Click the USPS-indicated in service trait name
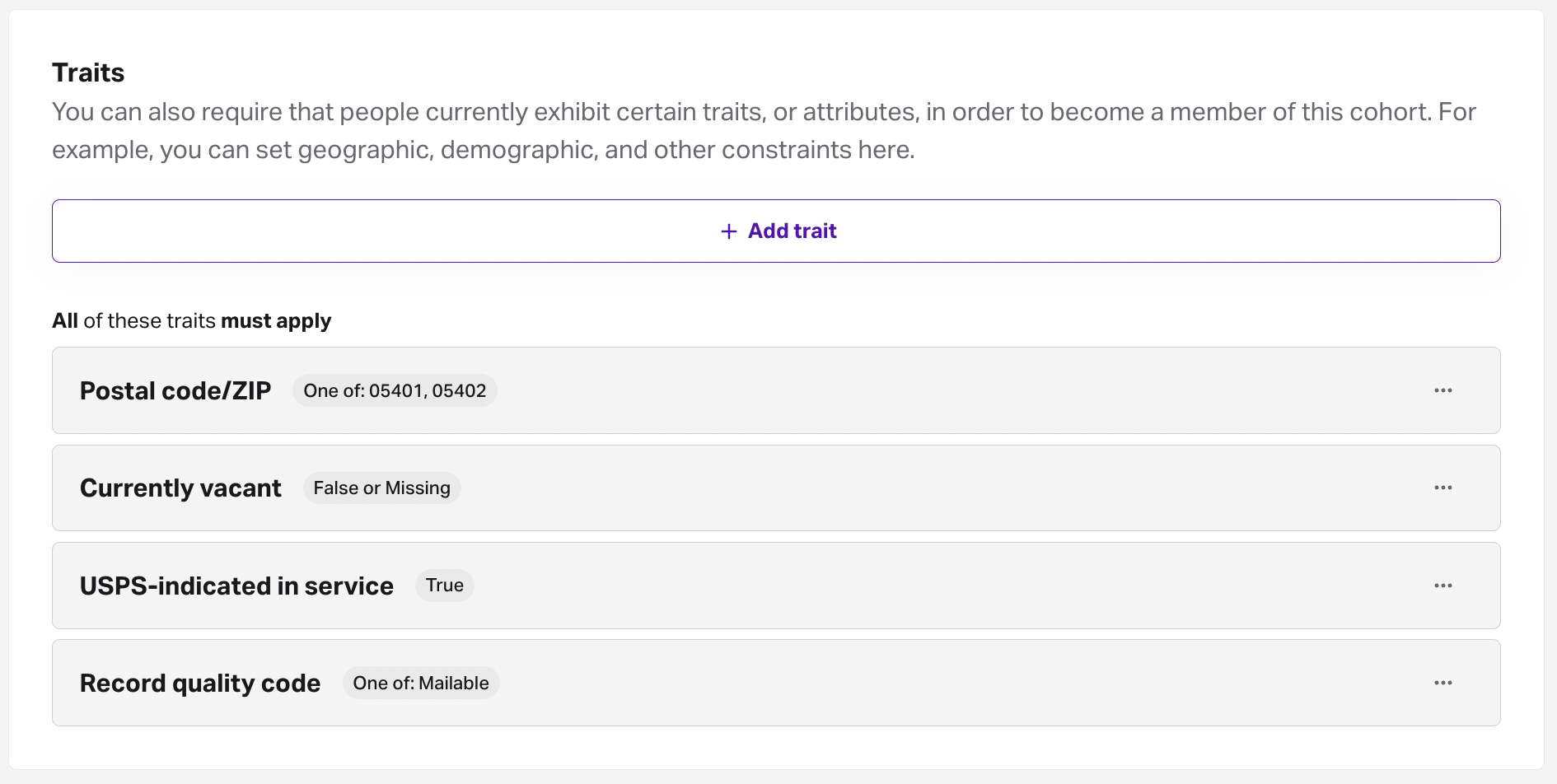 pyautogui.click(x=236, y=586)
